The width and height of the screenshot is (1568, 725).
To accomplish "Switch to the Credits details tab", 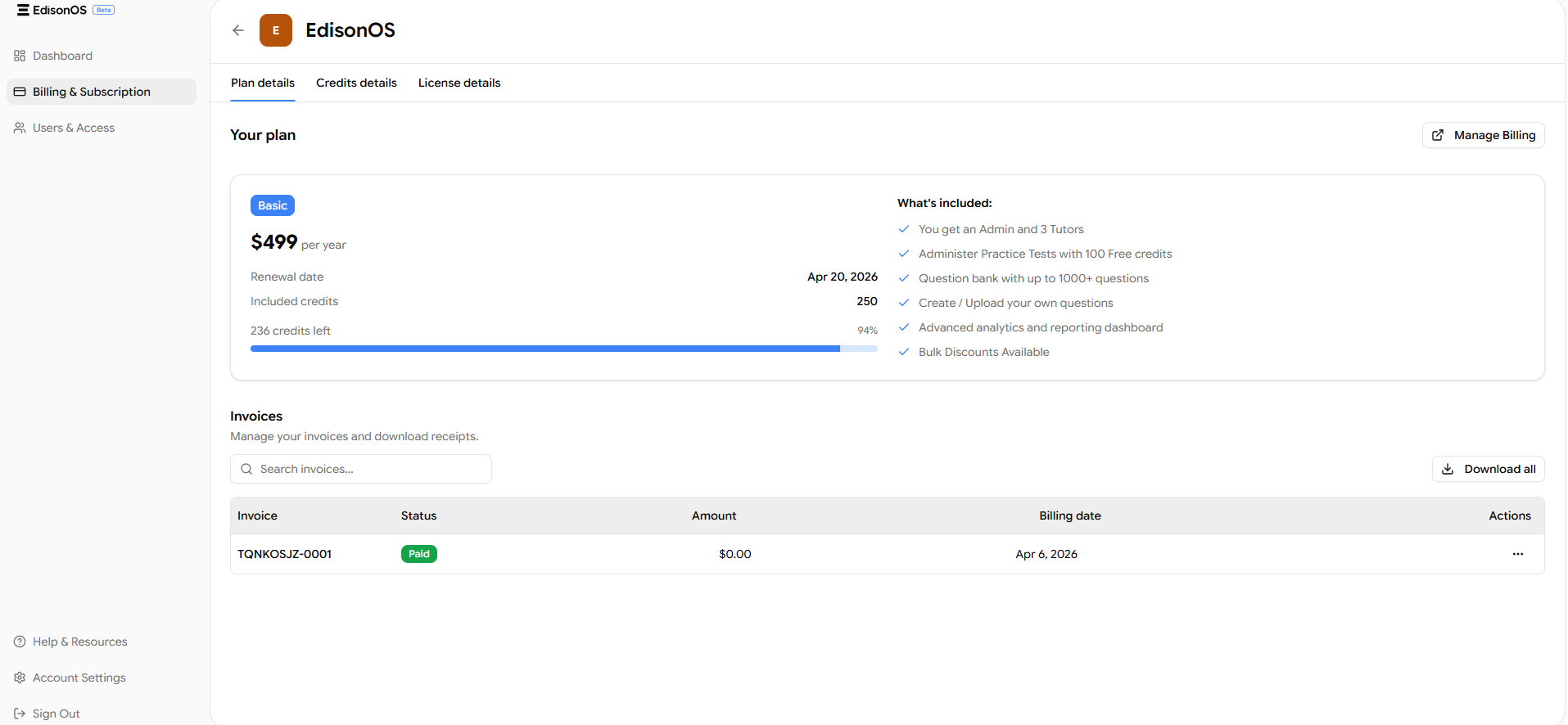I will 356,83.
